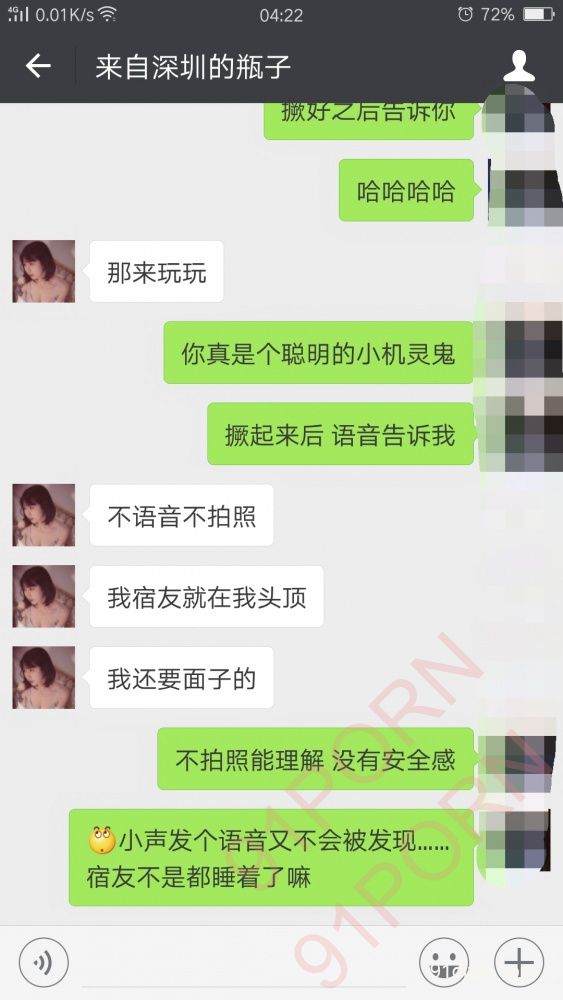Viewport: 563px width, 1000px height.
Task: Tap the alarm clock status icon
Action: click(465, 14)
